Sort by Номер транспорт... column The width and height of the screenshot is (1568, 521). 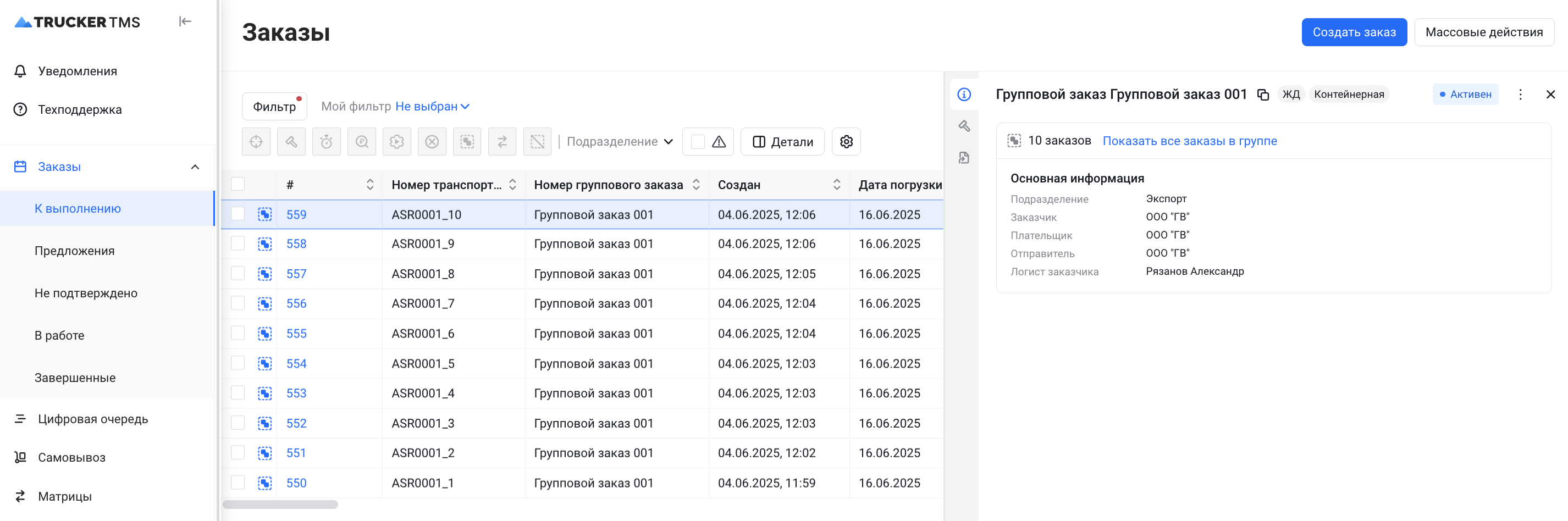512,185
